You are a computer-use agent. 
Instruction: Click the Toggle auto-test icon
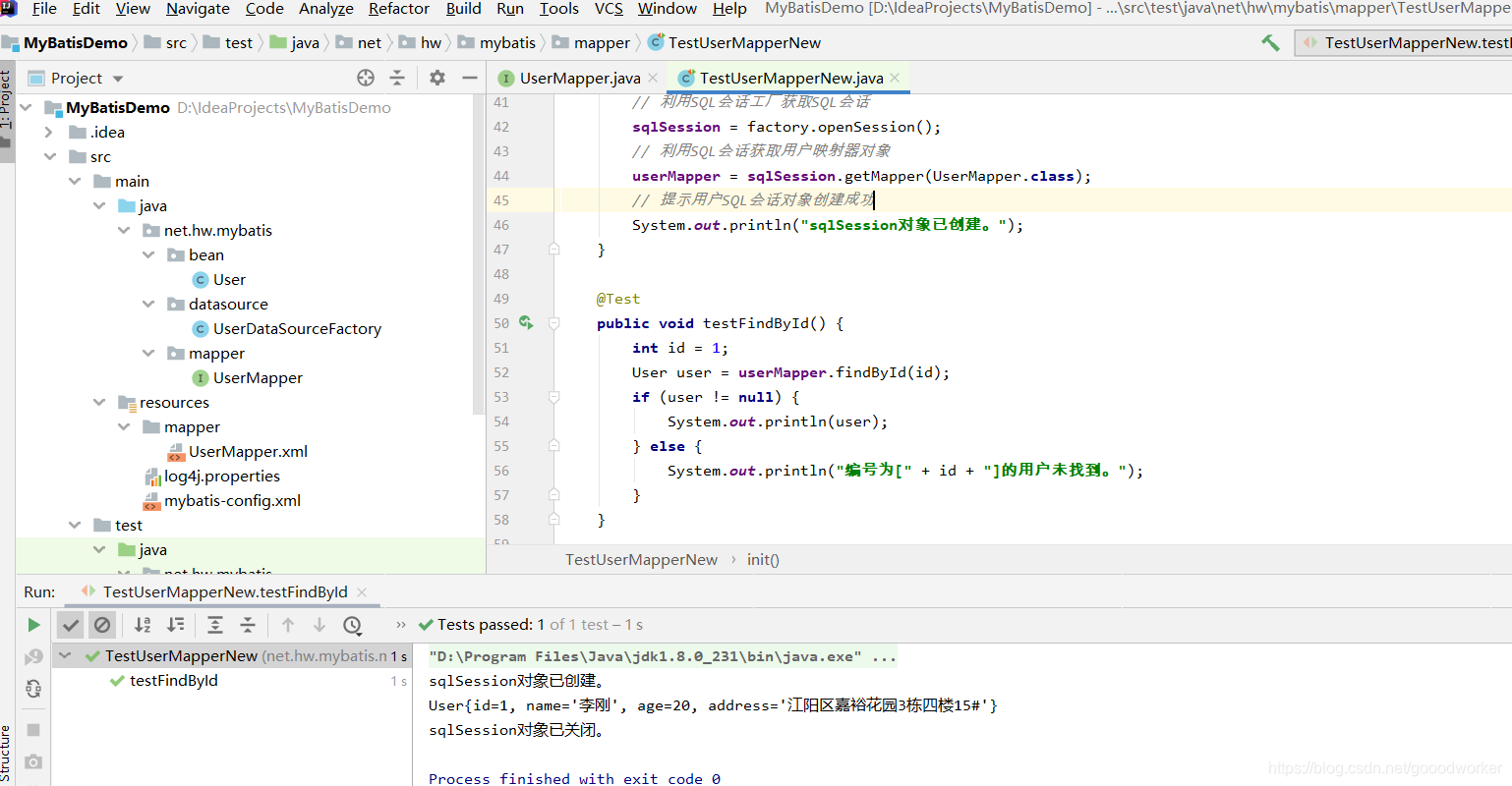click(x=33, y=689)
